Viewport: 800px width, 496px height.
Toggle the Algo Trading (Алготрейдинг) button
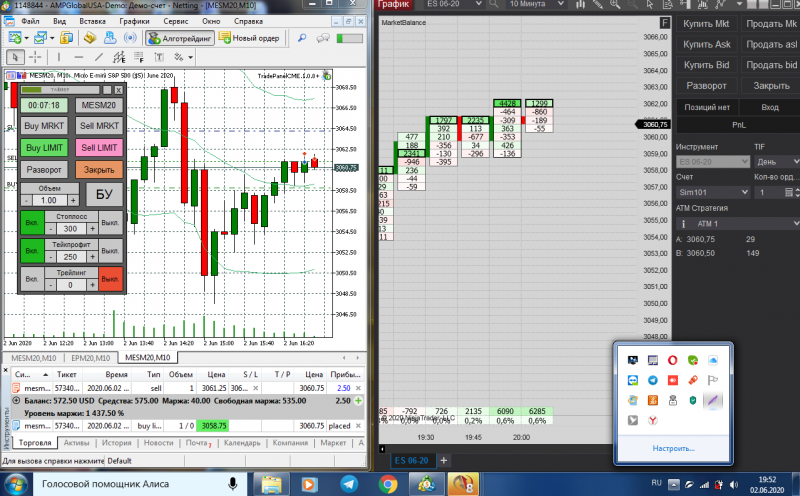tap(180, 38)
